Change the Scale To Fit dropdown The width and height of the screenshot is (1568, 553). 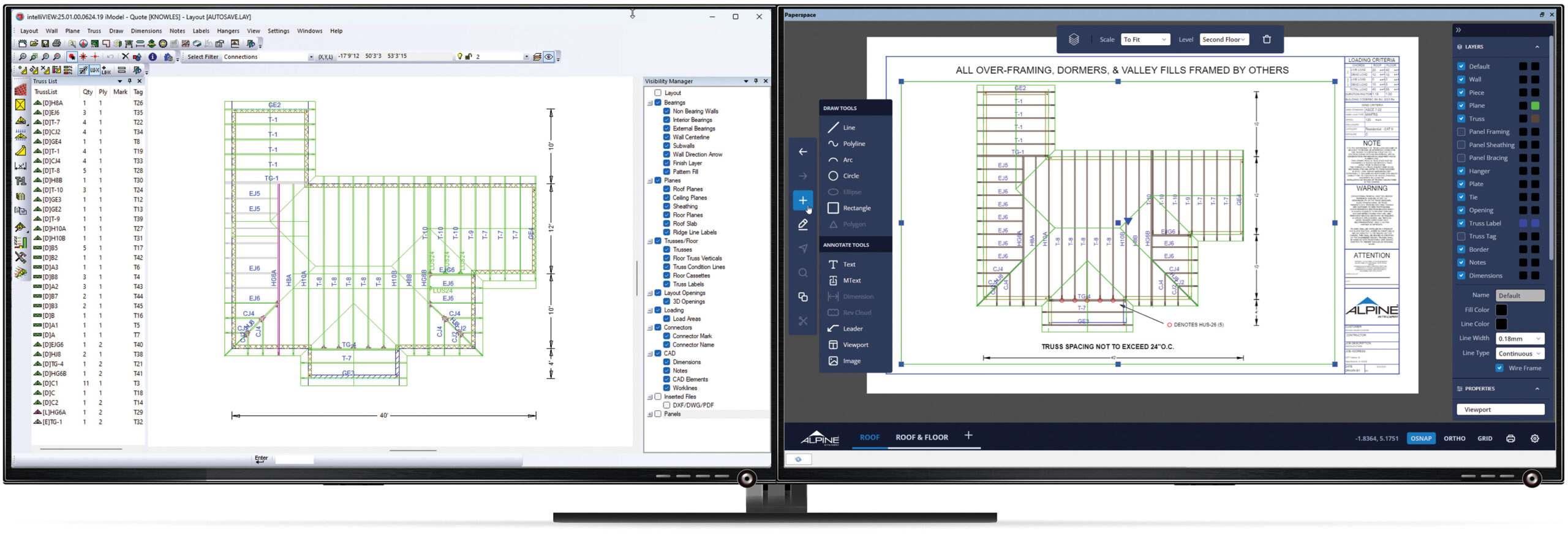[1145, 39]
